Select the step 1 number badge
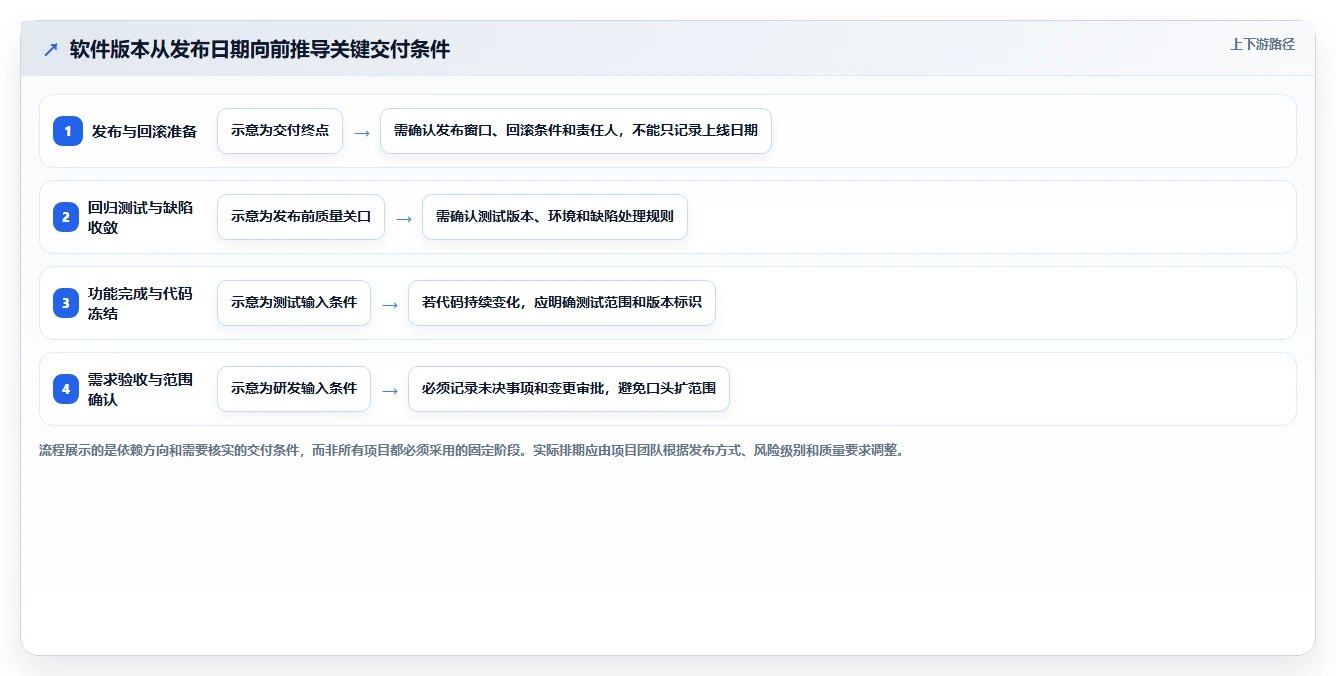This screenshot has width=1336, height=676. (68, 131)
